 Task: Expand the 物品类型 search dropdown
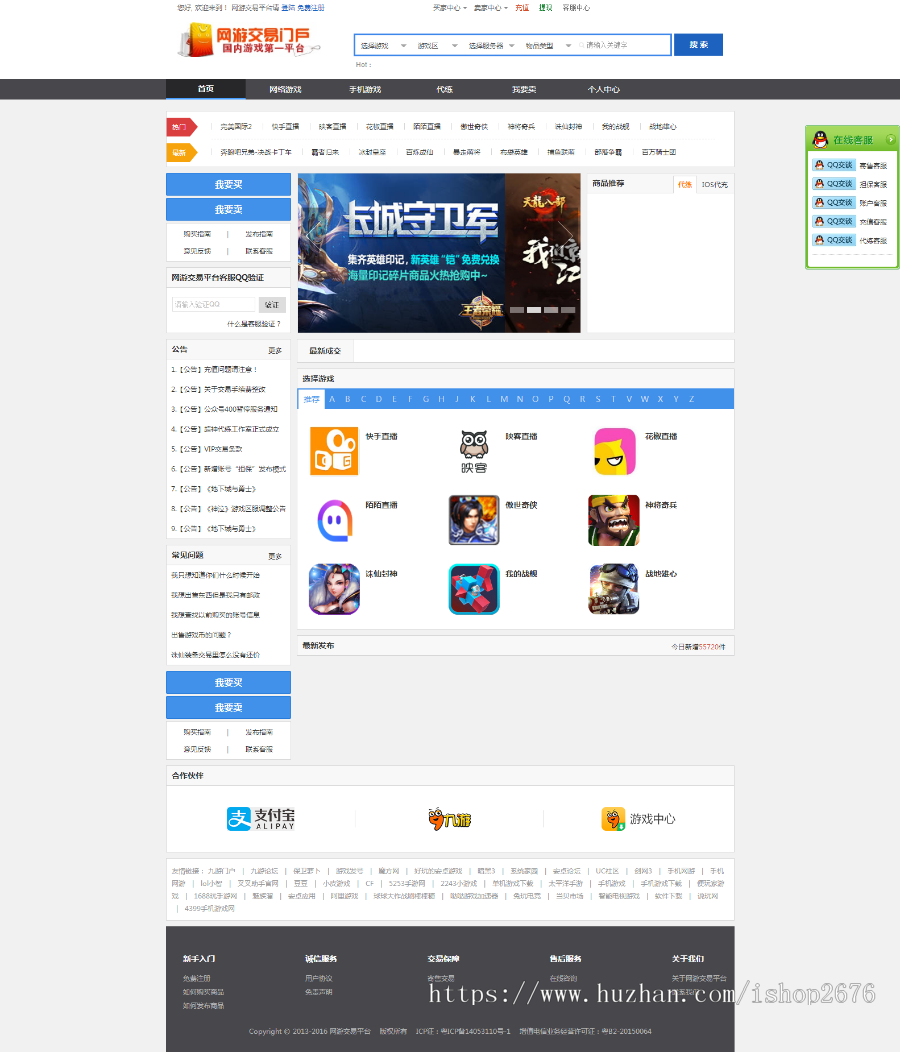548,46
